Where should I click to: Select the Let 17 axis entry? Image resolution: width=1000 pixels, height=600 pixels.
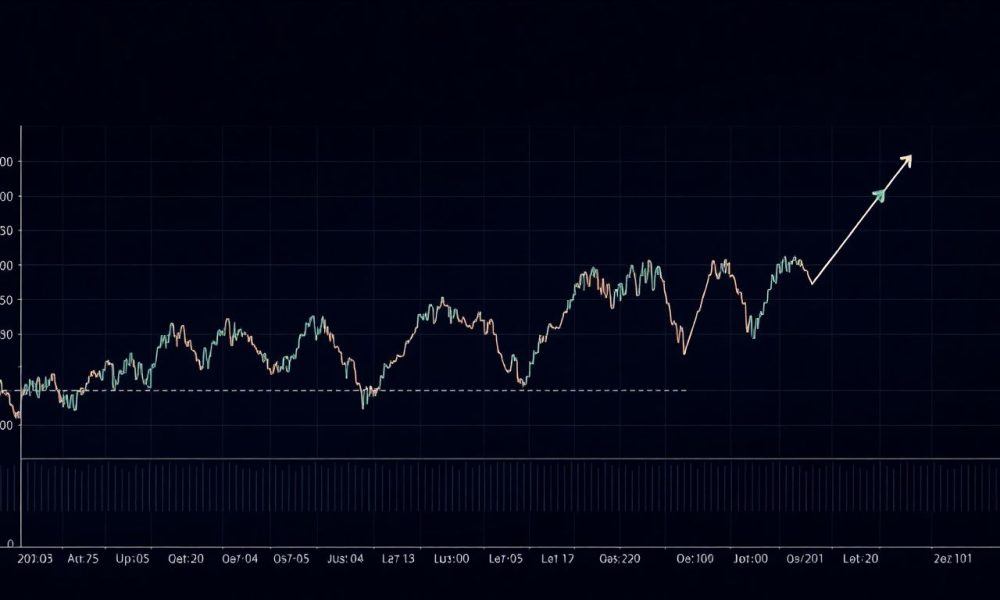554,559
